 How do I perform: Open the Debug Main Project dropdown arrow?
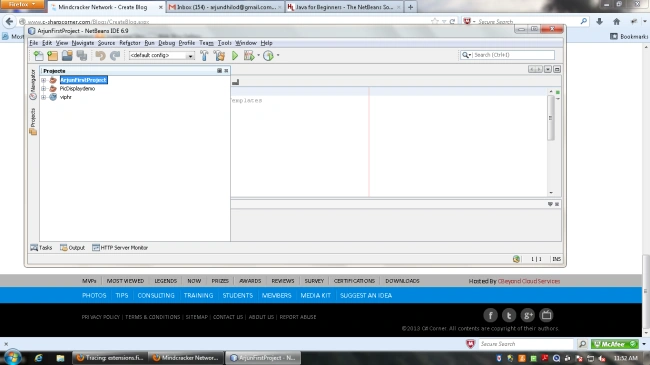point(258,55)
